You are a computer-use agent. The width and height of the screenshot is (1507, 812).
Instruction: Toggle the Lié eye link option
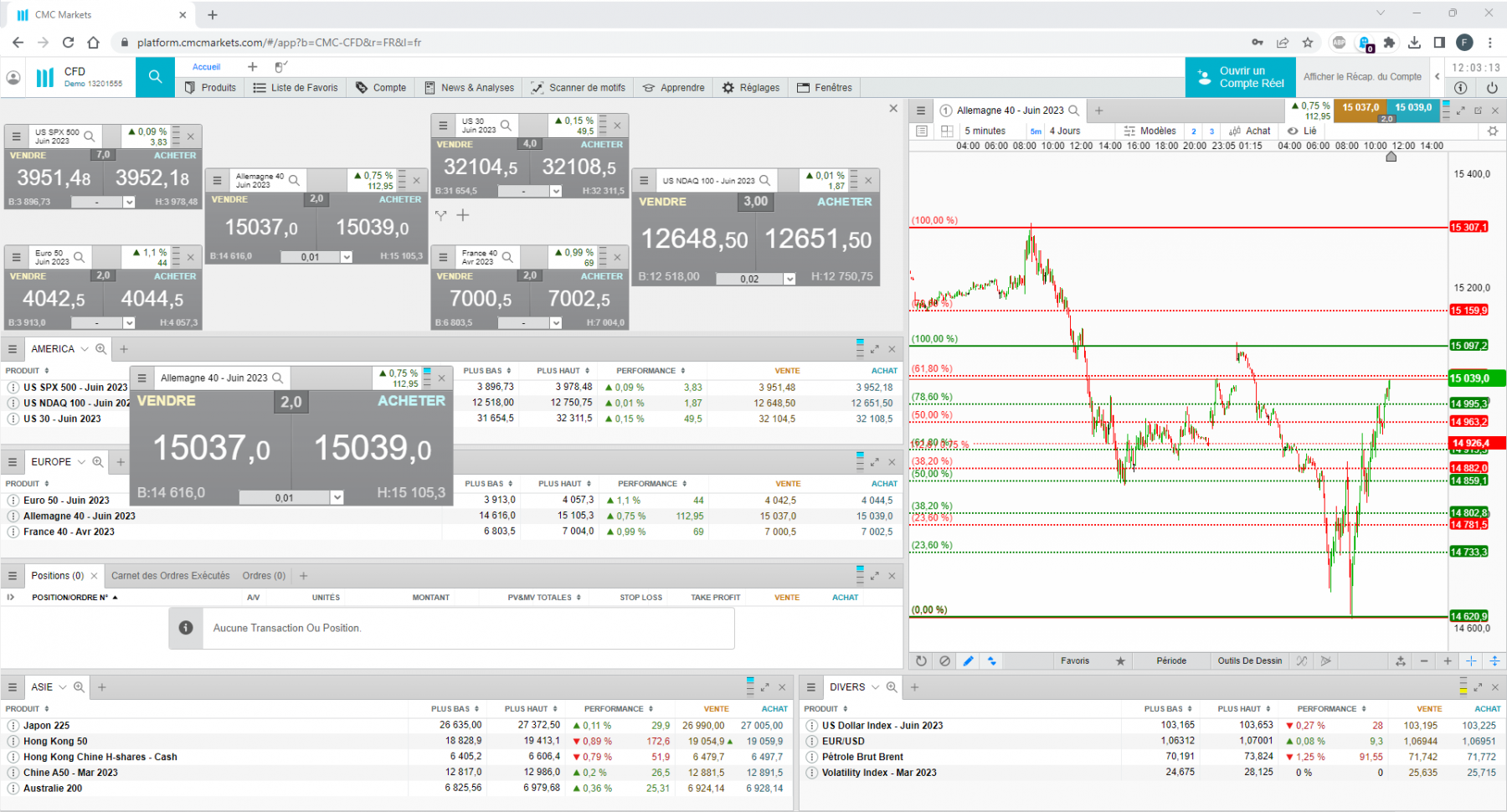(x=1302, y=131)
